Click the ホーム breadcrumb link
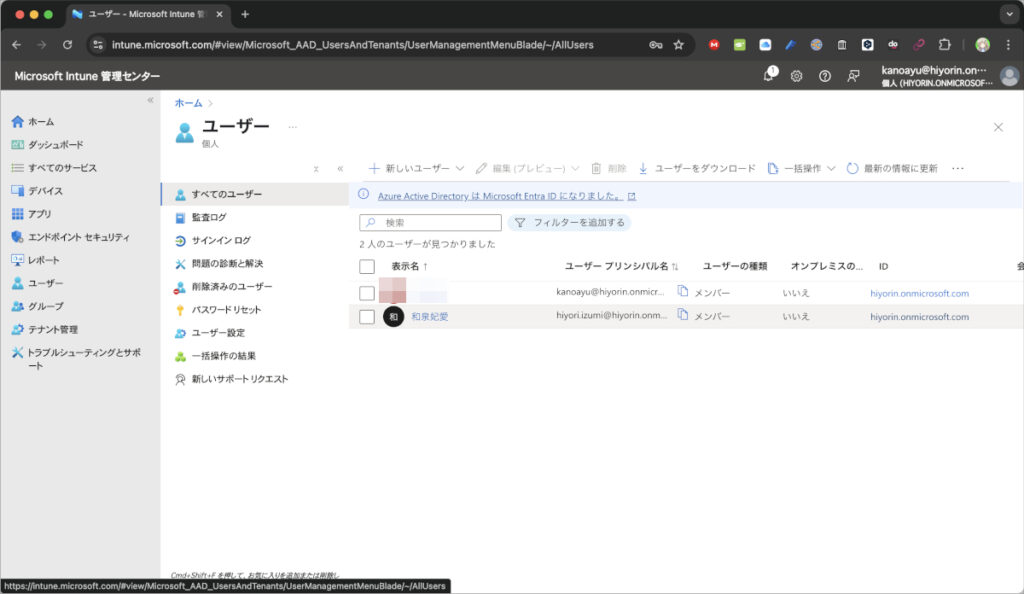The width and height of the screenshot is (1024, 594). pos(188,103)
